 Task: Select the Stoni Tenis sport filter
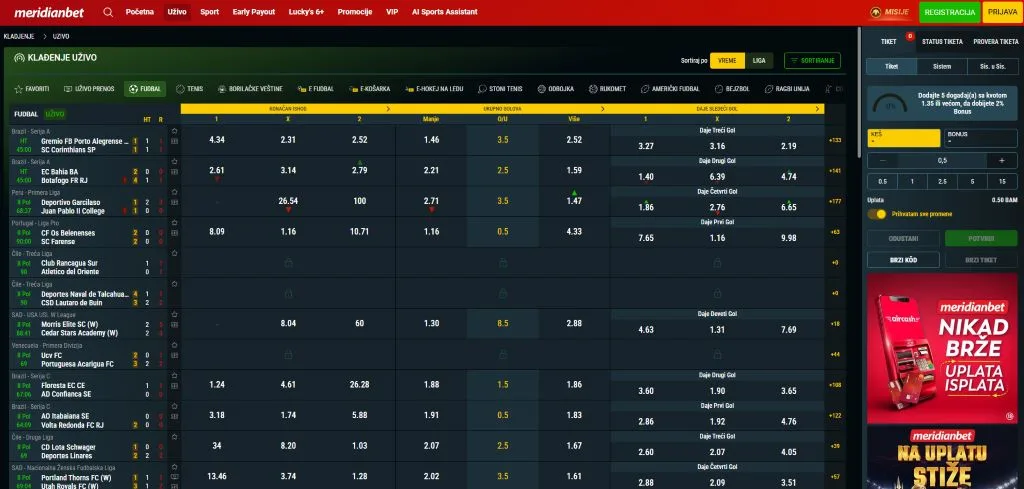[x=500, y=89]
